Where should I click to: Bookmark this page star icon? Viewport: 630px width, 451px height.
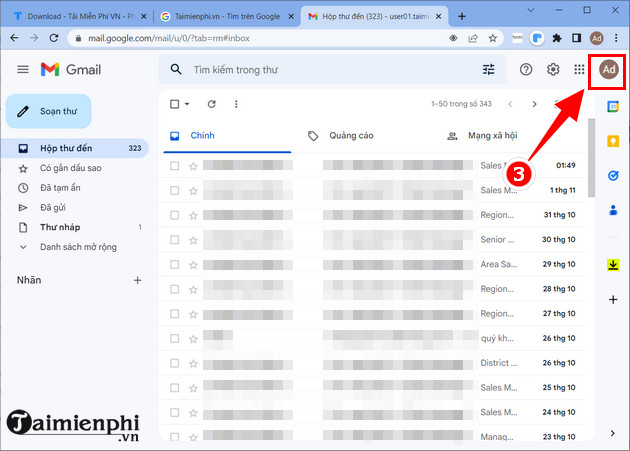pos(493,38)
